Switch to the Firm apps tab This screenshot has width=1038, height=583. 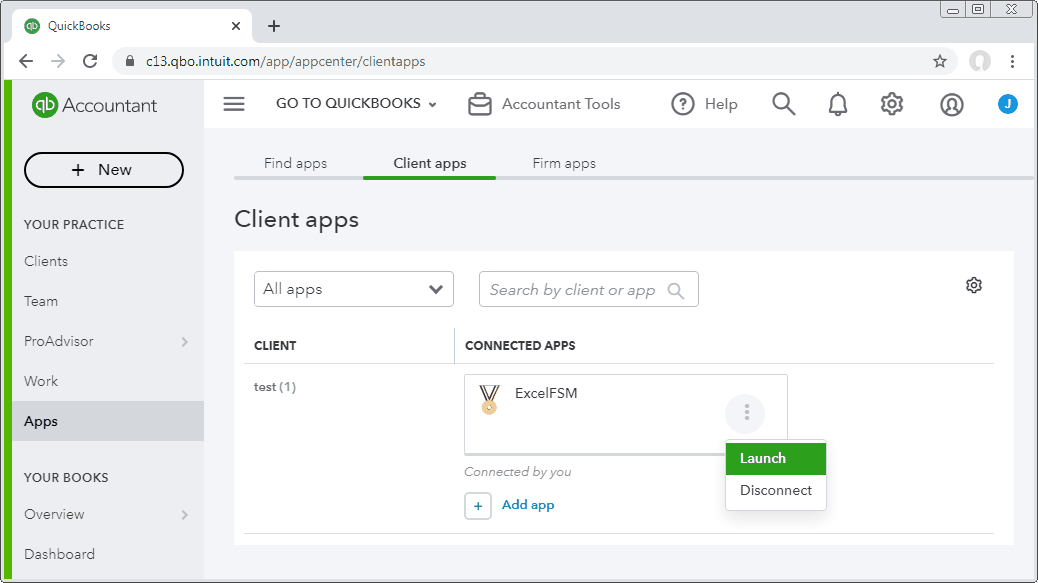tap(564, 163)
